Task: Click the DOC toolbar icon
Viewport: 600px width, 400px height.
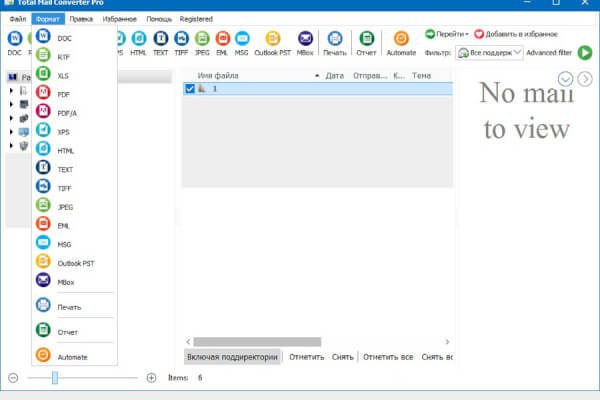Action: point(15,38)
